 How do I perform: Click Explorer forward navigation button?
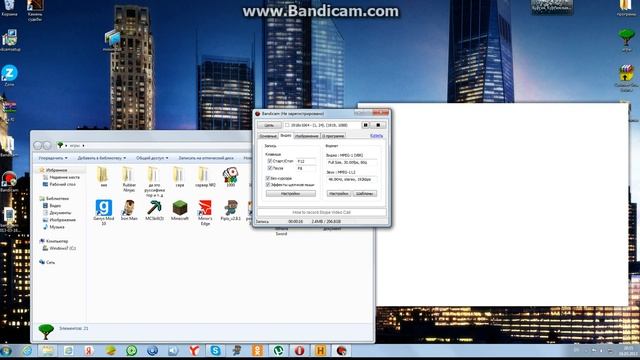[x=47, y=145]
